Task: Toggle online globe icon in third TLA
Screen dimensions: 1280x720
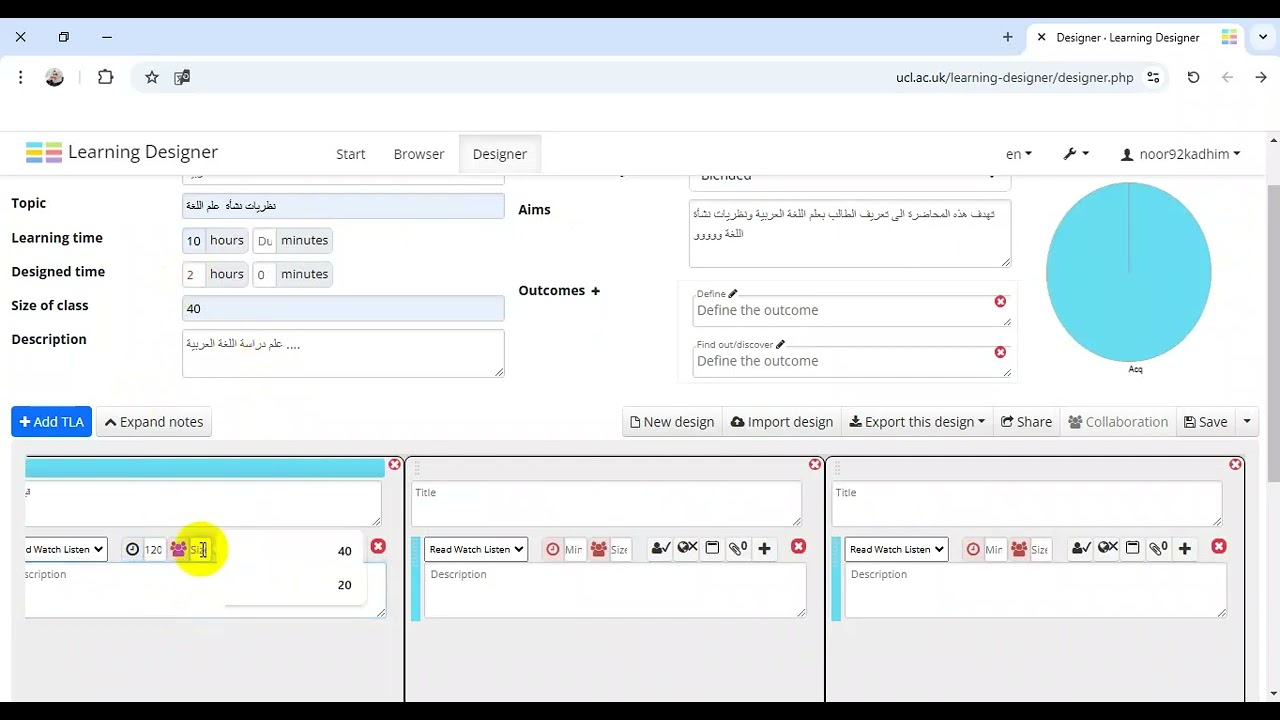Action: tap(1107, 548)
